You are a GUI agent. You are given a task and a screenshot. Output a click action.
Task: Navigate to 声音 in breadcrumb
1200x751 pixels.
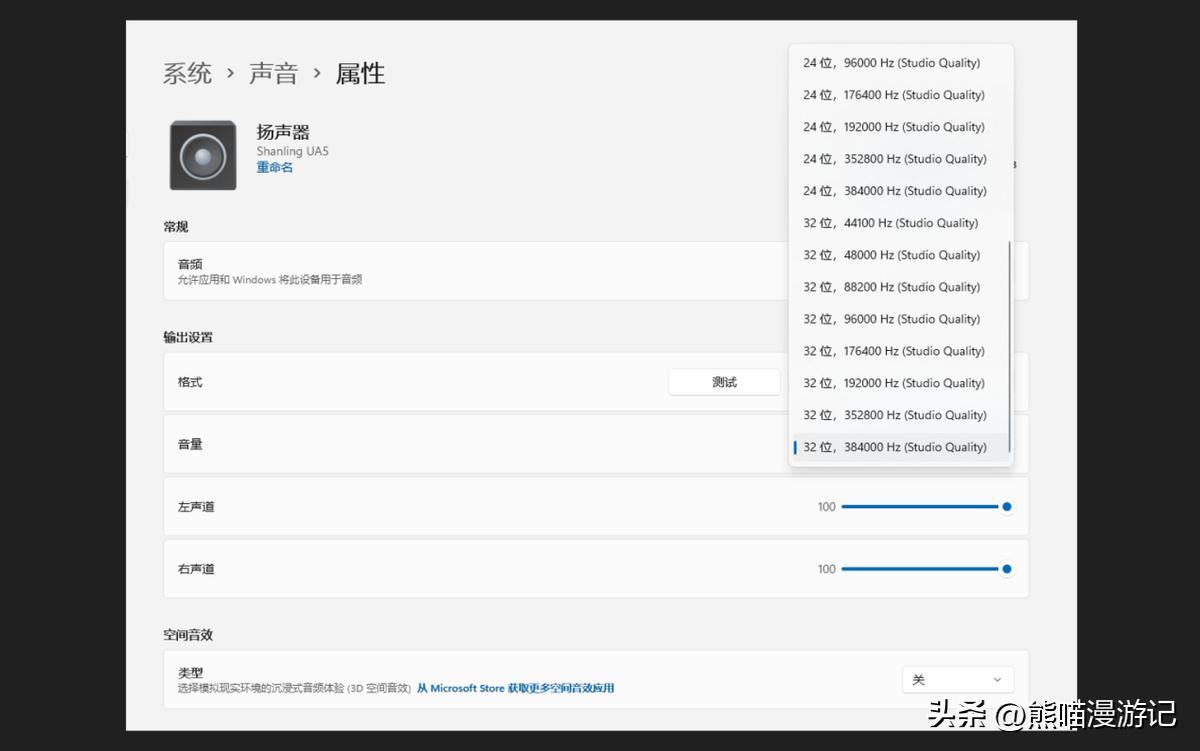pyautogui.click(x=273, y=74)
